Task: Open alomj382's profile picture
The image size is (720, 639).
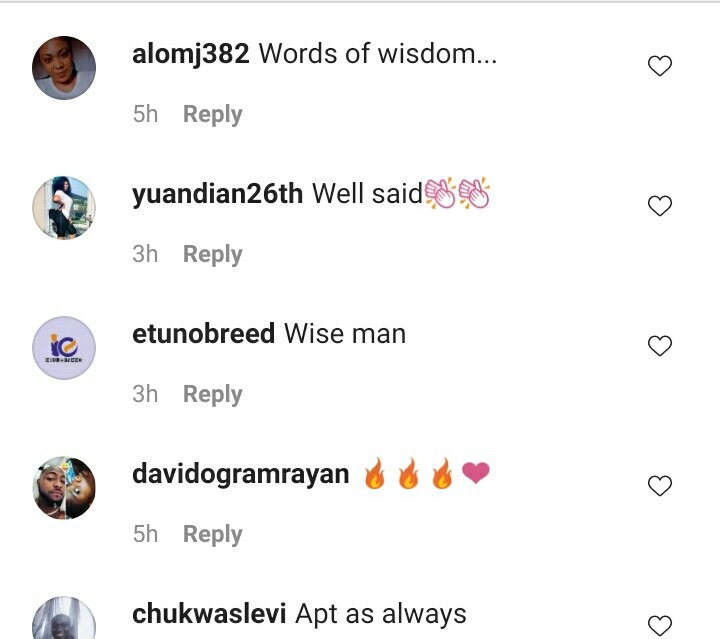Action: point(64,68)
